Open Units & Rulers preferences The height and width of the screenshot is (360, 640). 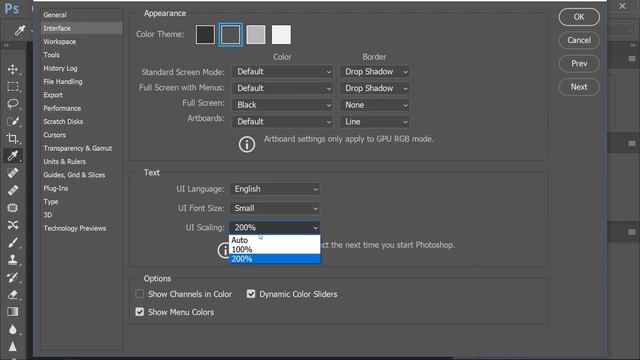[81, 162]
